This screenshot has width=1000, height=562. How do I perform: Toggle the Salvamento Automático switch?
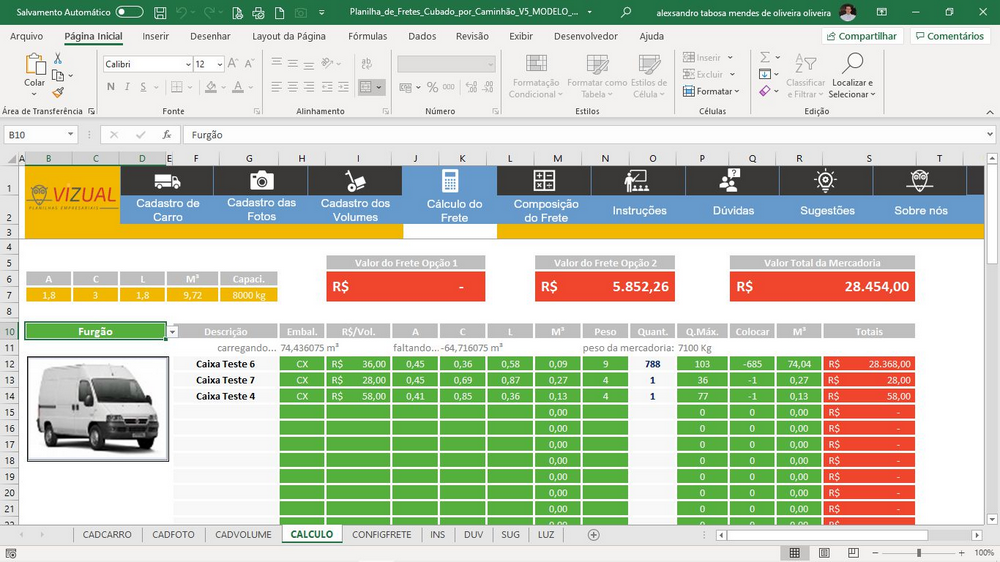pos(129,12)
